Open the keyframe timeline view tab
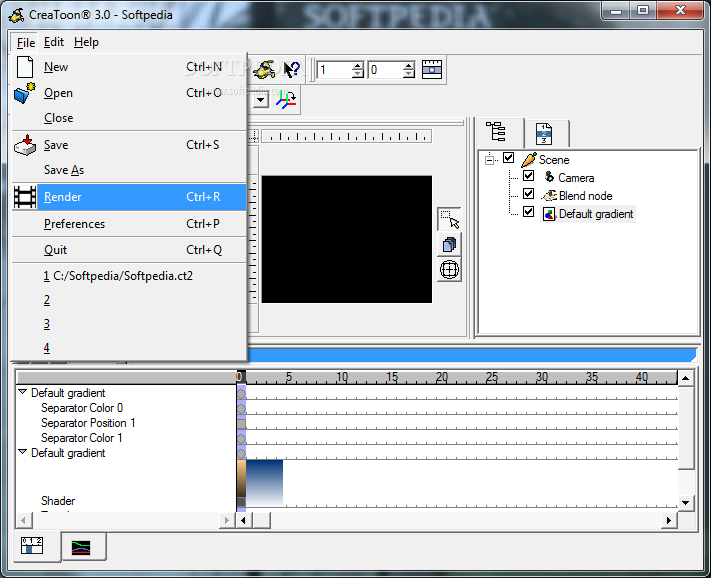This screenshot has width=711, height=578. pos(32,546)
